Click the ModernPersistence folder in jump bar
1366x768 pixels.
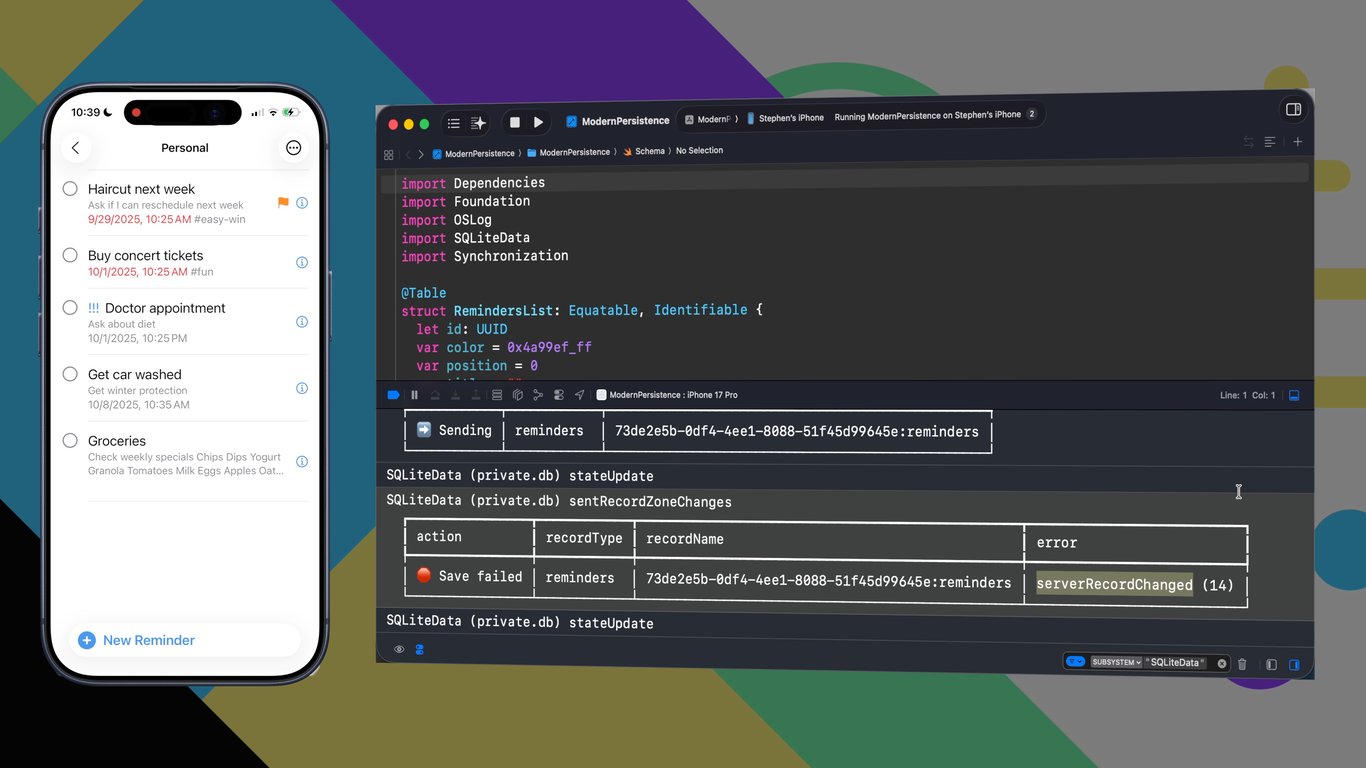tap(568, 152)
